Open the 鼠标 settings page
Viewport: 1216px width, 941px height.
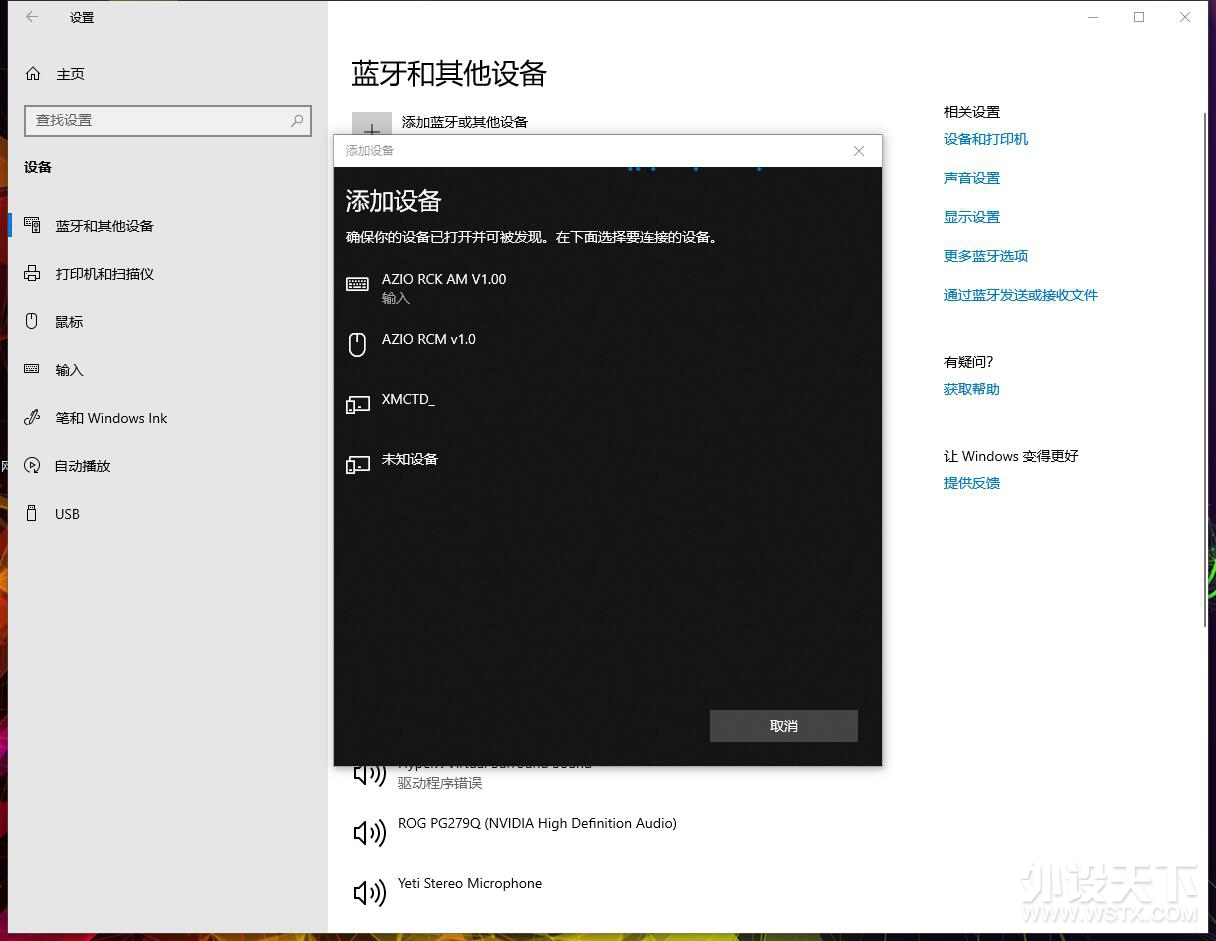point(69,322)
